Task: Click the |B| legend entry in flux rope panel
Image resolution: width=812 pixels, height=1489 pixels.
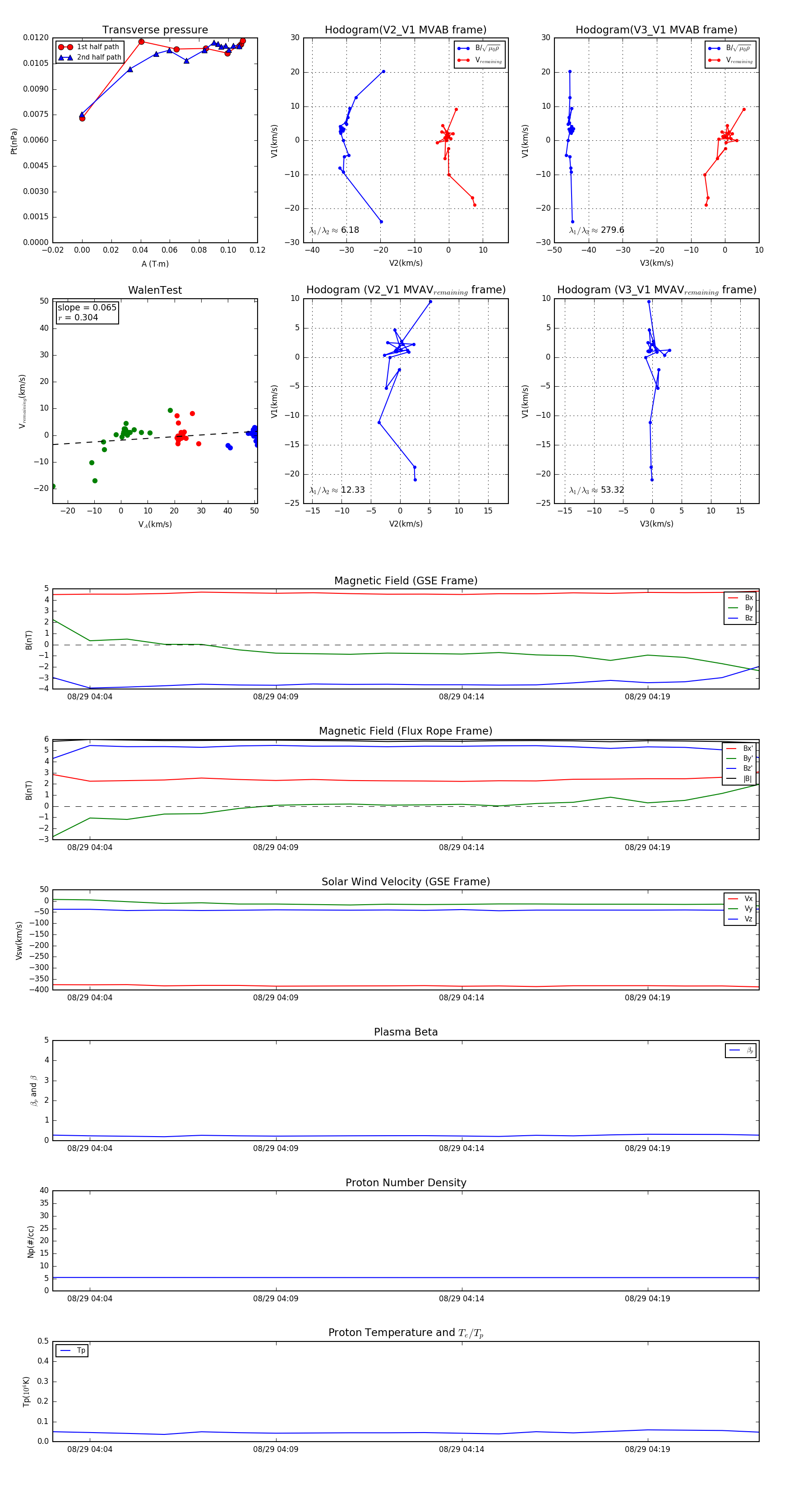Action: [739, 779]
